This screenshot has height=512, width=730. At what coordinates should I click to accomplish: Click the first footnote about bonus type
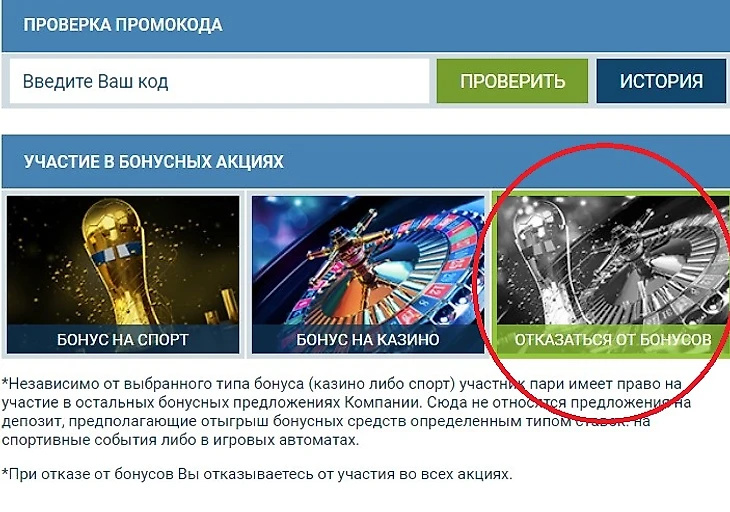point(346,412)
